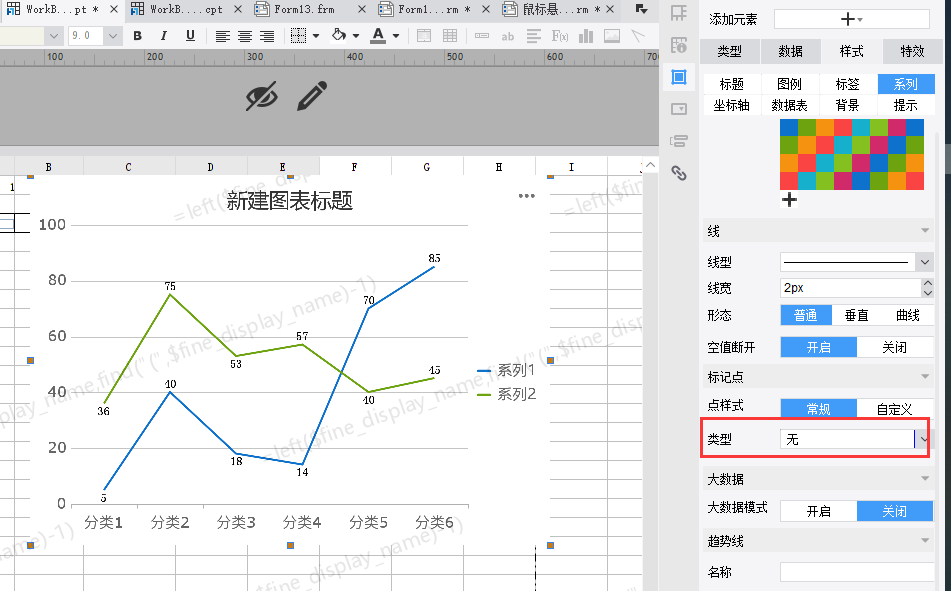
Task: Add a custom color with the plus below palette
Action: 789,200
